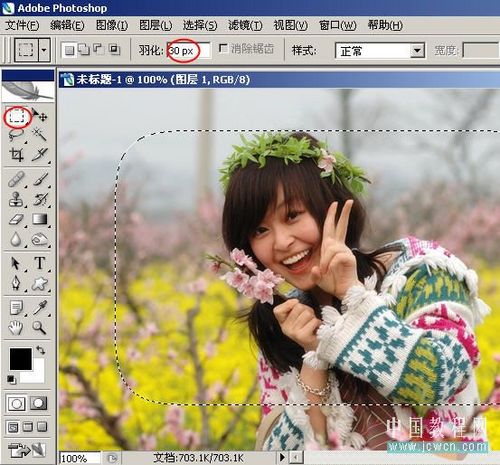Select the Blur tool
The image size is (500, 465).
16,239
